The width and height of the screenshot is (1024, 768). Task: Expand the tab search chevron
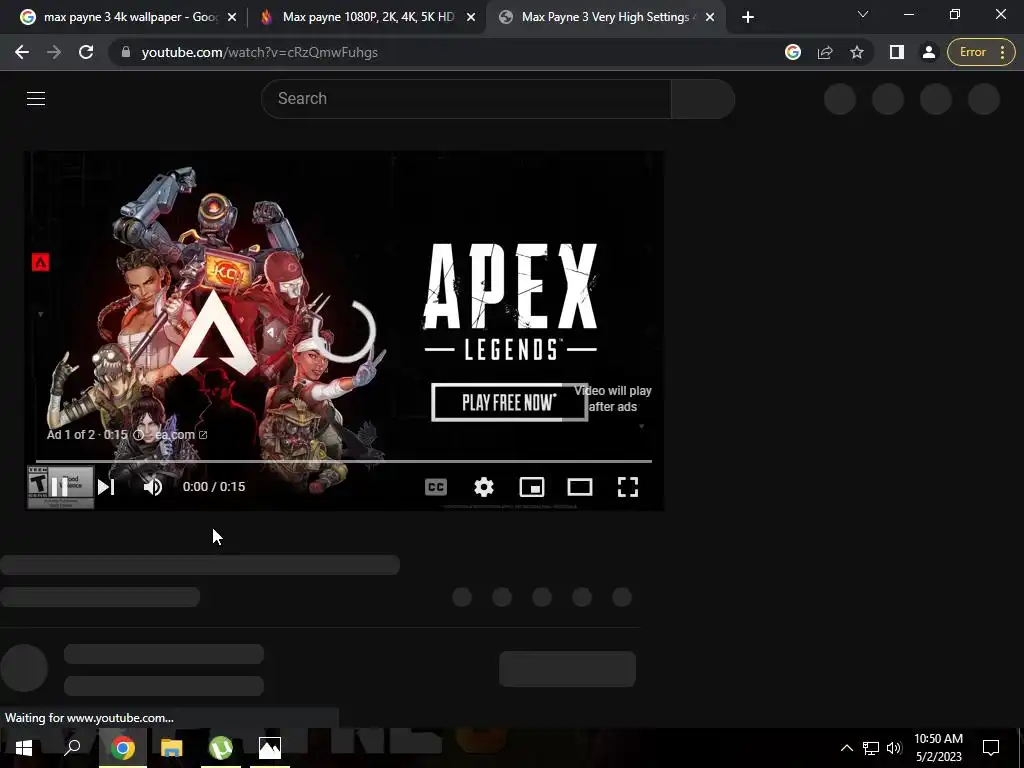click(x=863, y=14)
